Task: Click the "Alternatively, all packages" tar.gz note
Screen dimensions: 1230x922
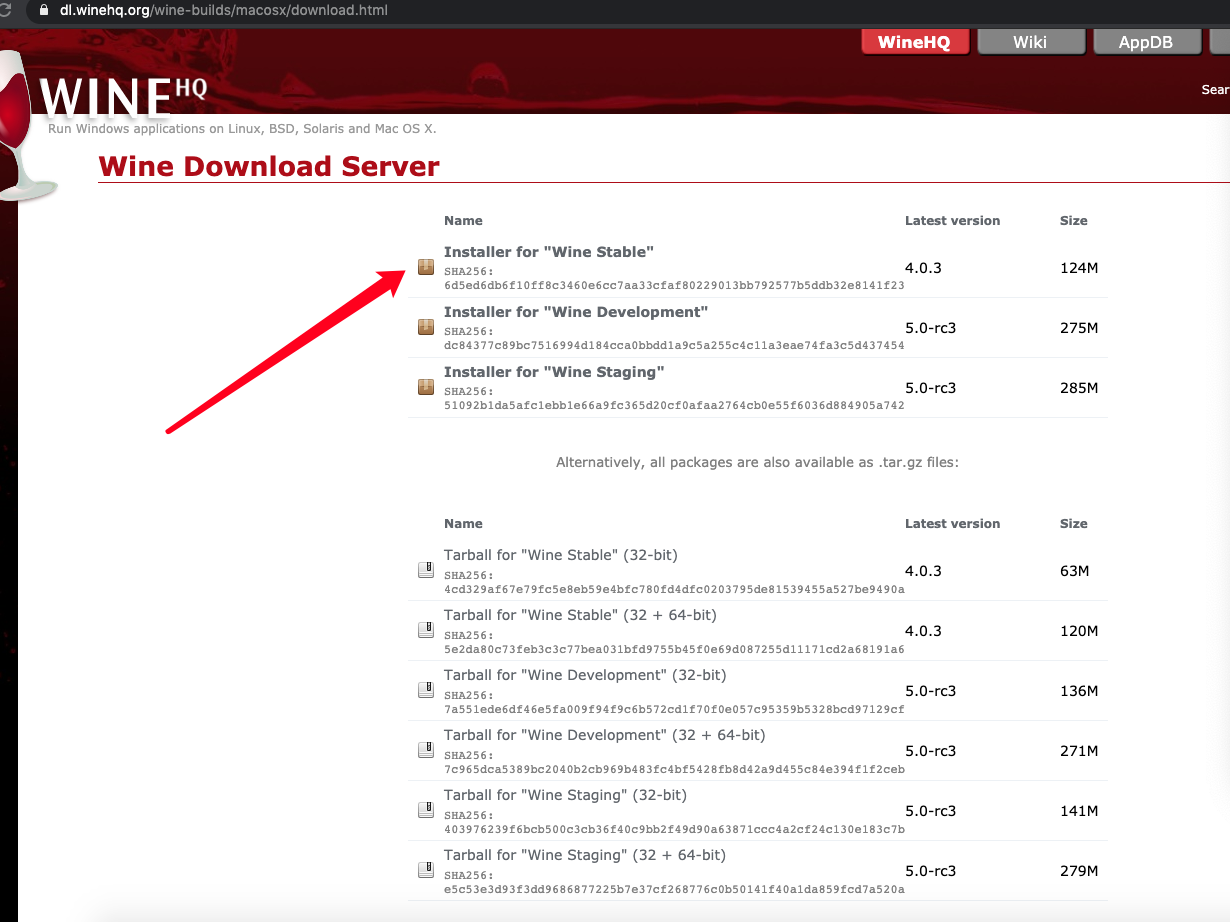Action: (x=757, y=462)
